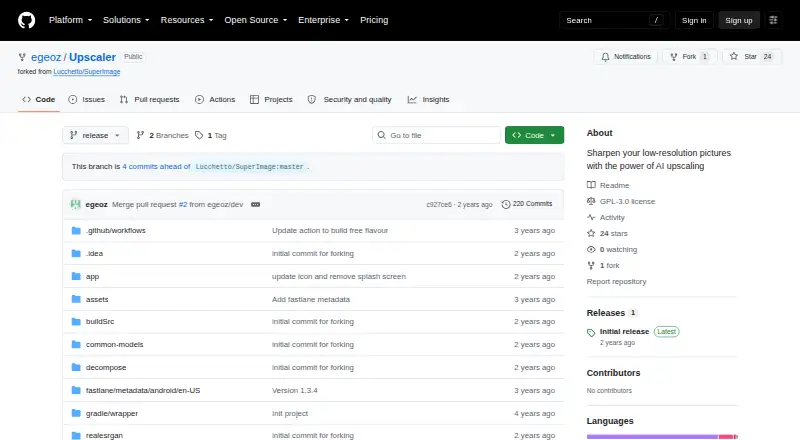Open 'Update action to build free flavour' commit
Screen dimensions: 800x440
(x=330, y=231)
